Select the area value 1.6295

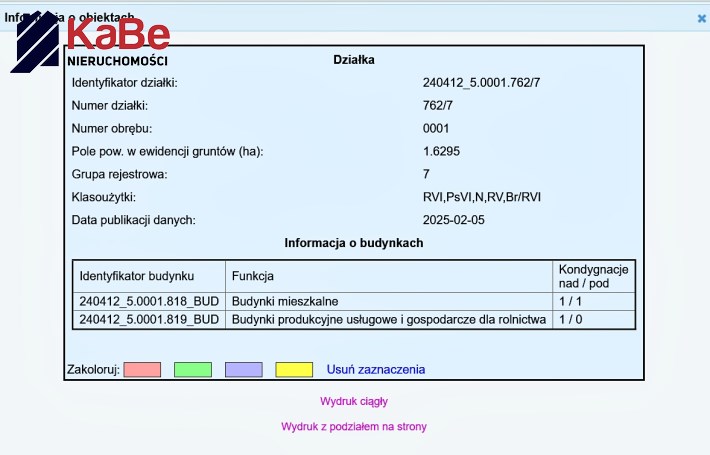[441, 151]
